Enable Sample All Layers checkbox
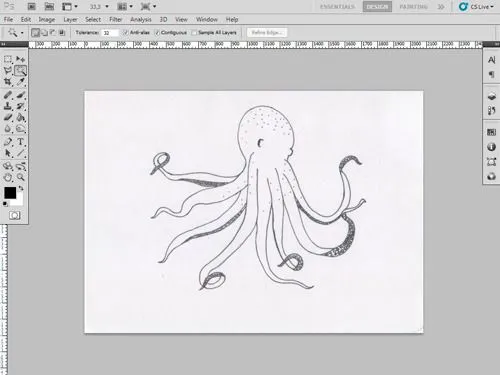The height and width of the screenshot is (375, 500). coord(194,32)
